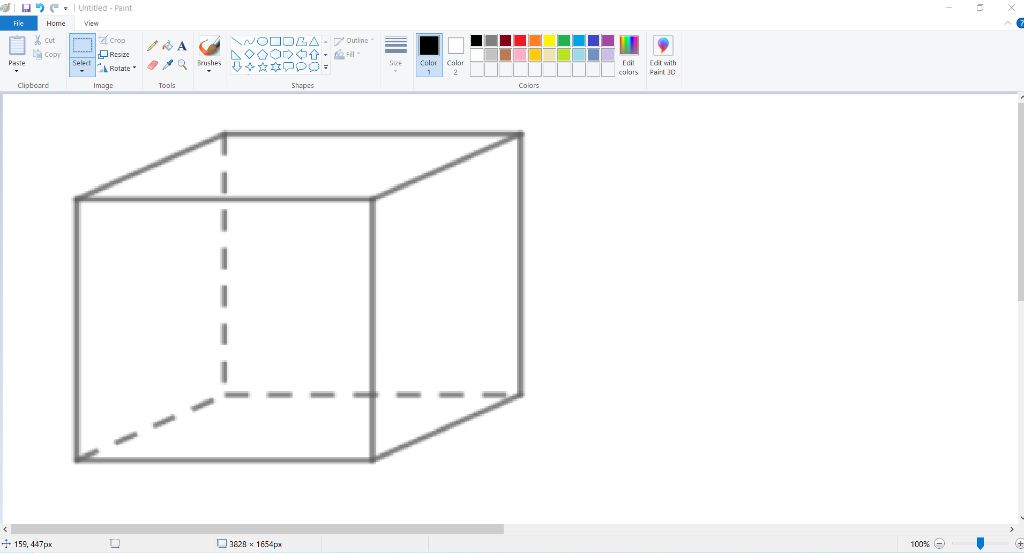Open Edit with Paint 3D
Screen dimensions: 1024x553
[662, 55]
